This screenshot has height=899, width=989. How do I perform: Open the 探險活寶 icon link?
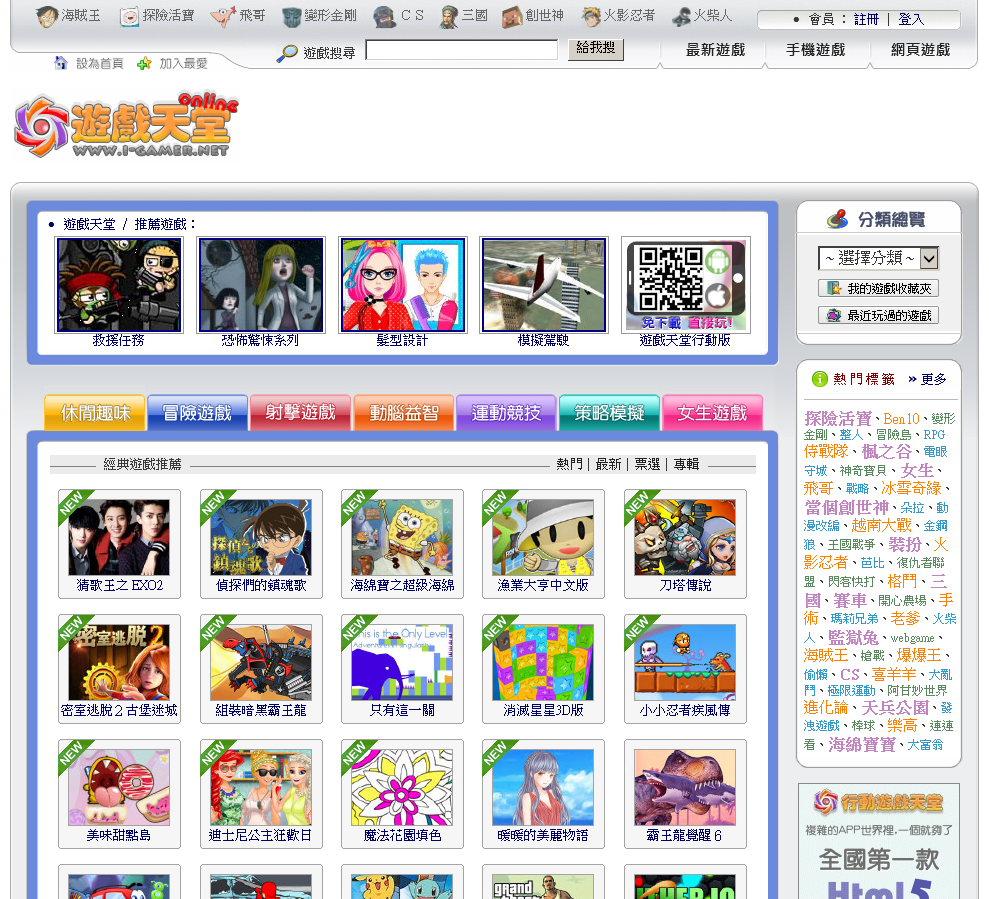click(x=129, y=17)
